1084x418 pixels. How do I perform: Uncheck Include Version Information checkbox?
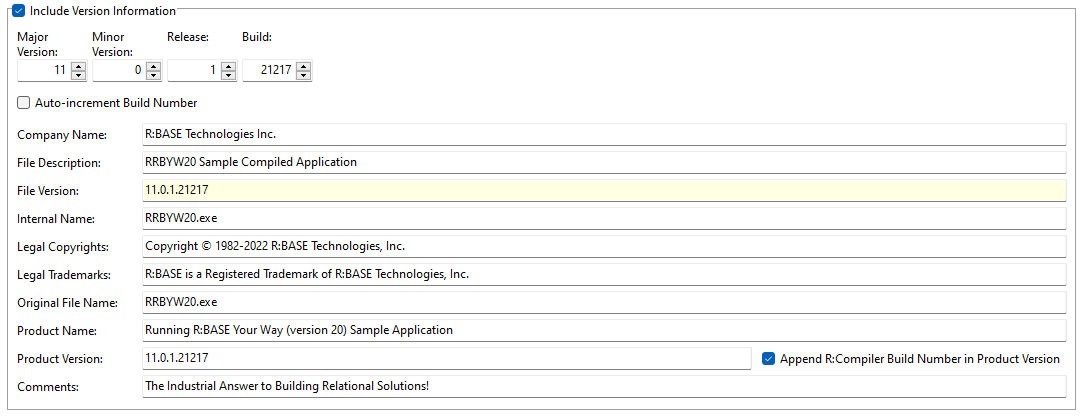[19, 10]
